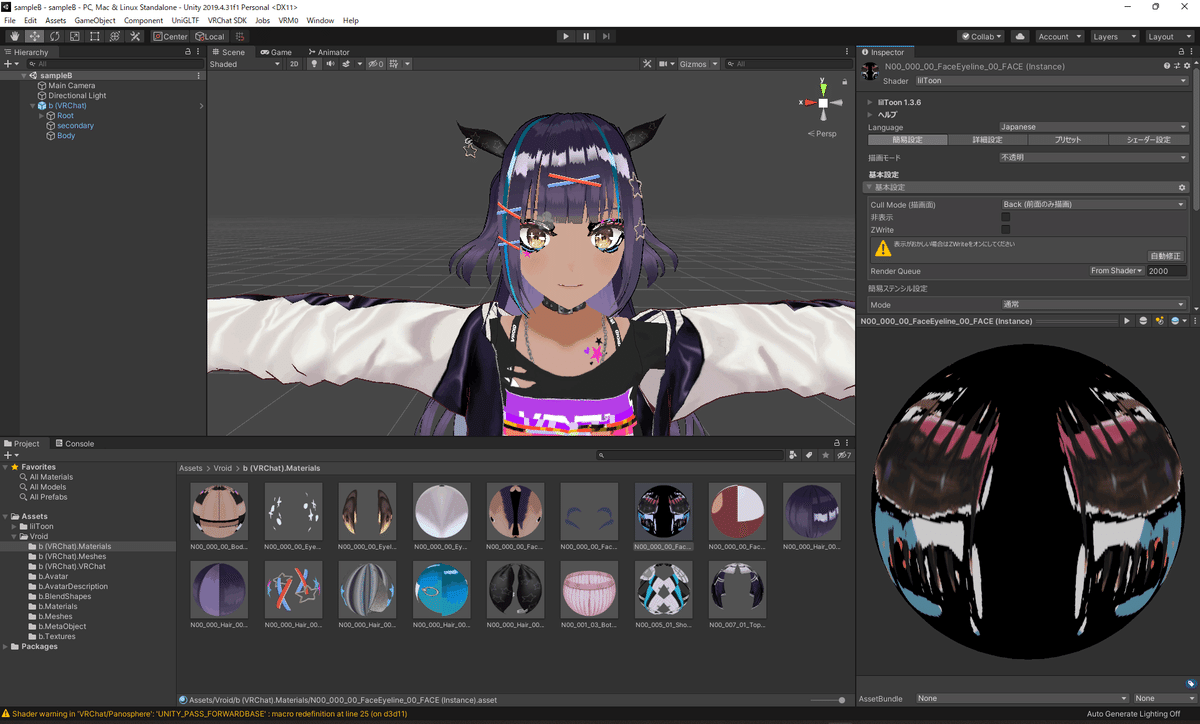Screen dimensions: 1200x724
Task: Open cloud services icon
Action: tap(1020, 36)
